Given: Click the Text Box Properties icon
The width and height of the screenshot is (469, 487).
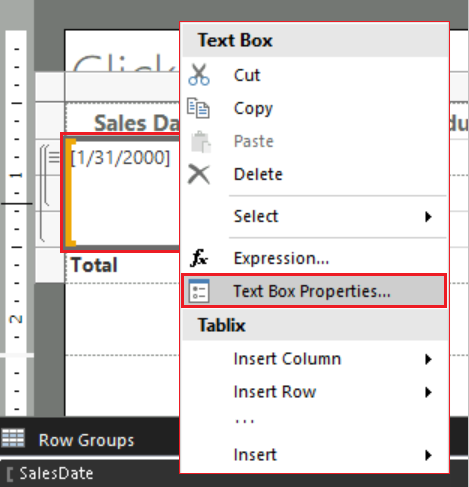Looking at the screenshot, I should (199, 291).
